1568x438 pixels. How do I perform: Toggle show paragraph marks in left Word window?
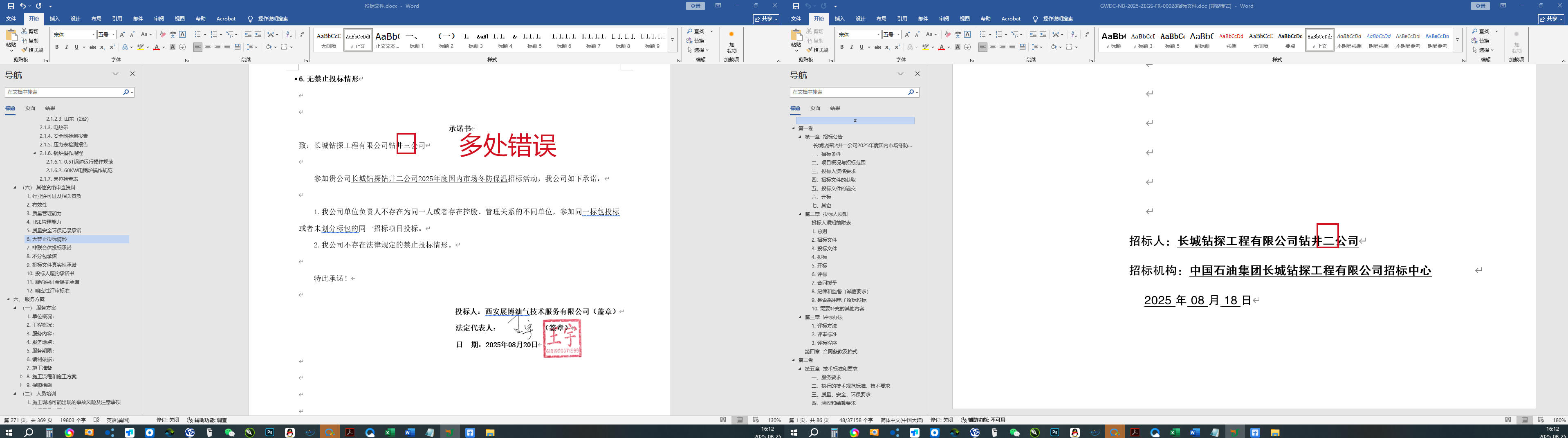pyautogui.click(x=302, y=35)
